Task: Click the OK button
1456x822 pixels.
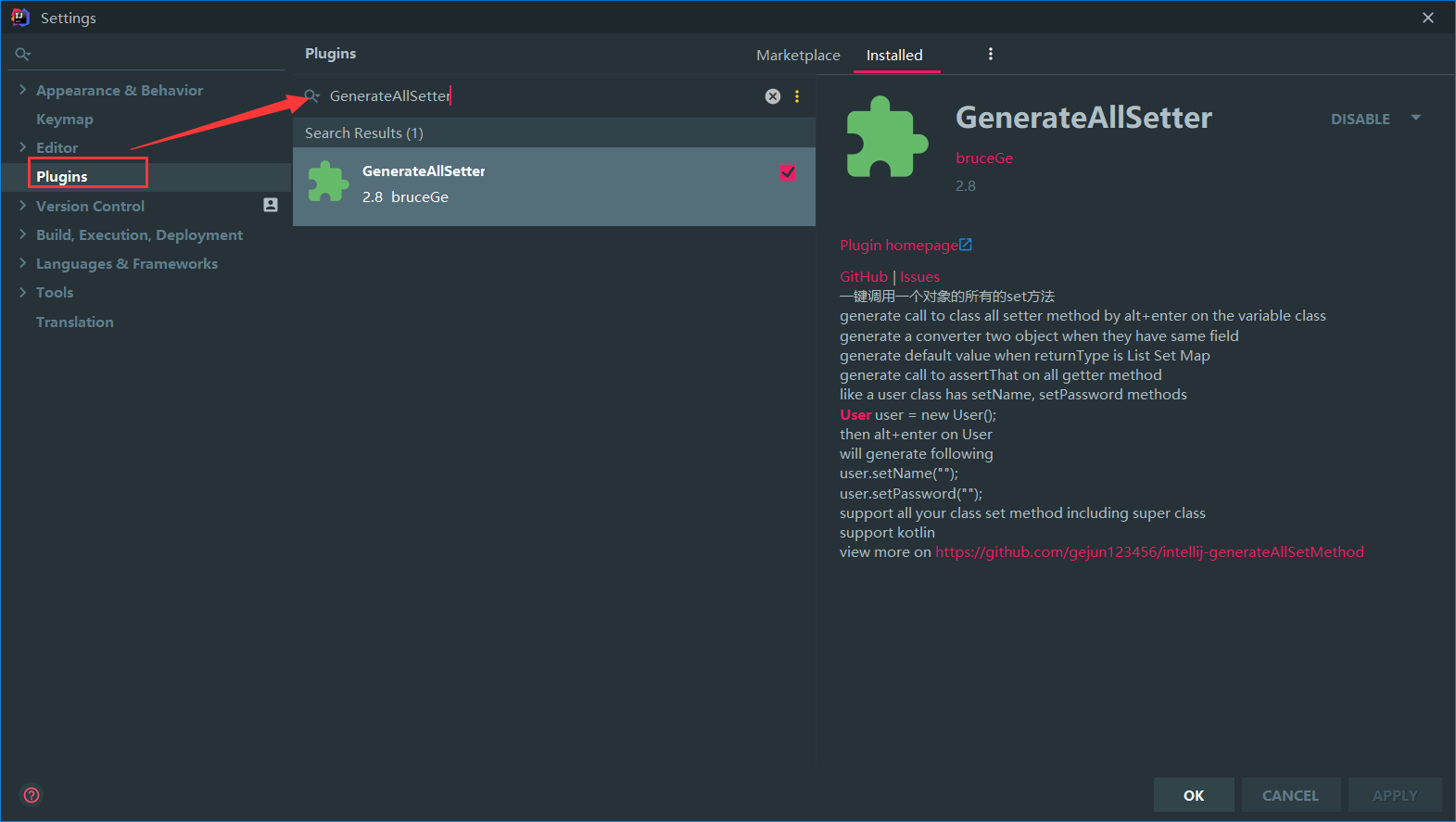Action: pos(1194,795)
